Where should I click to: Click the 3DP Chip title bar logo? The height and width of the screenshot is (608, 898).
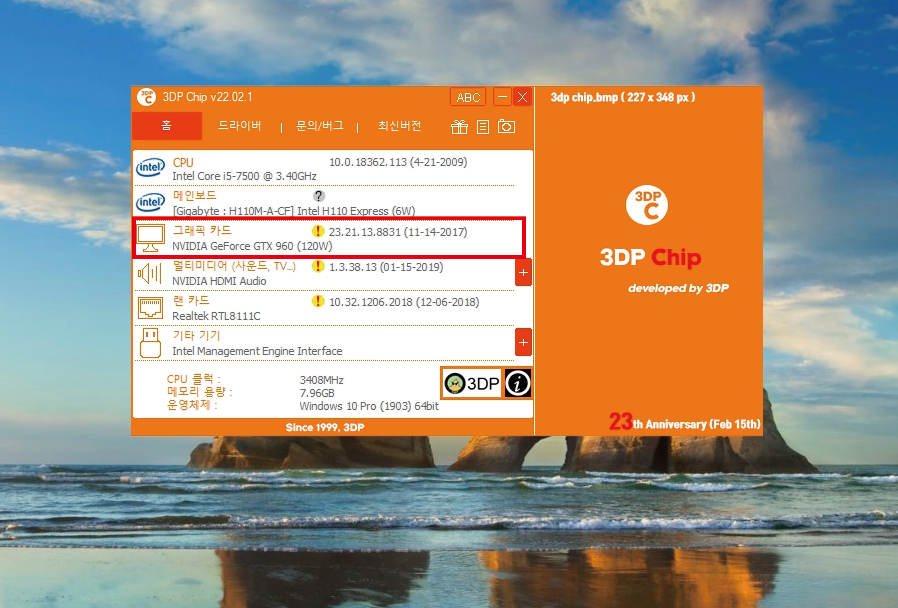(146, 97)
